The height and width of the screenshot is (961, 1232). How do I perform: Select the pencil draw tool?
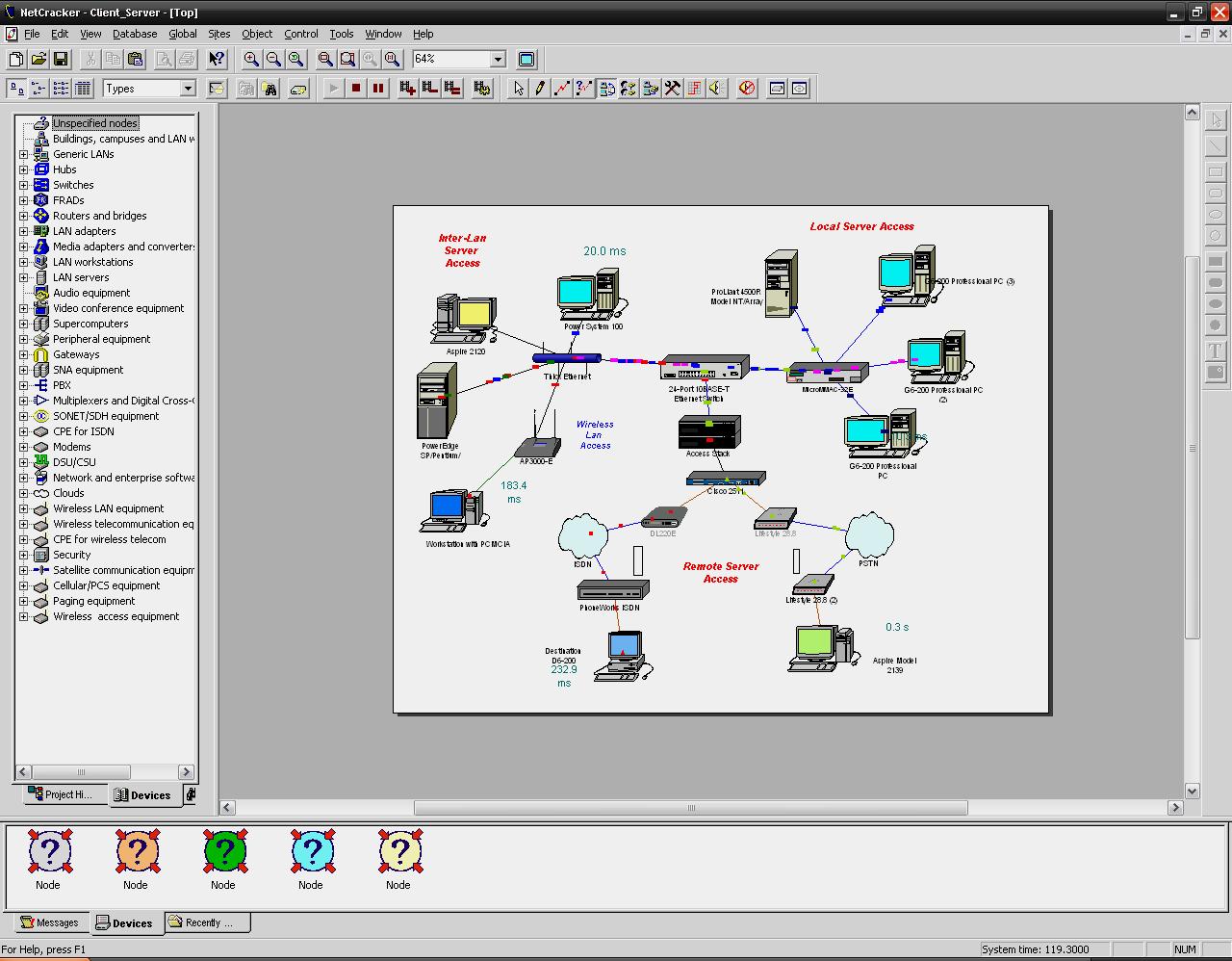tap(540, 89)
